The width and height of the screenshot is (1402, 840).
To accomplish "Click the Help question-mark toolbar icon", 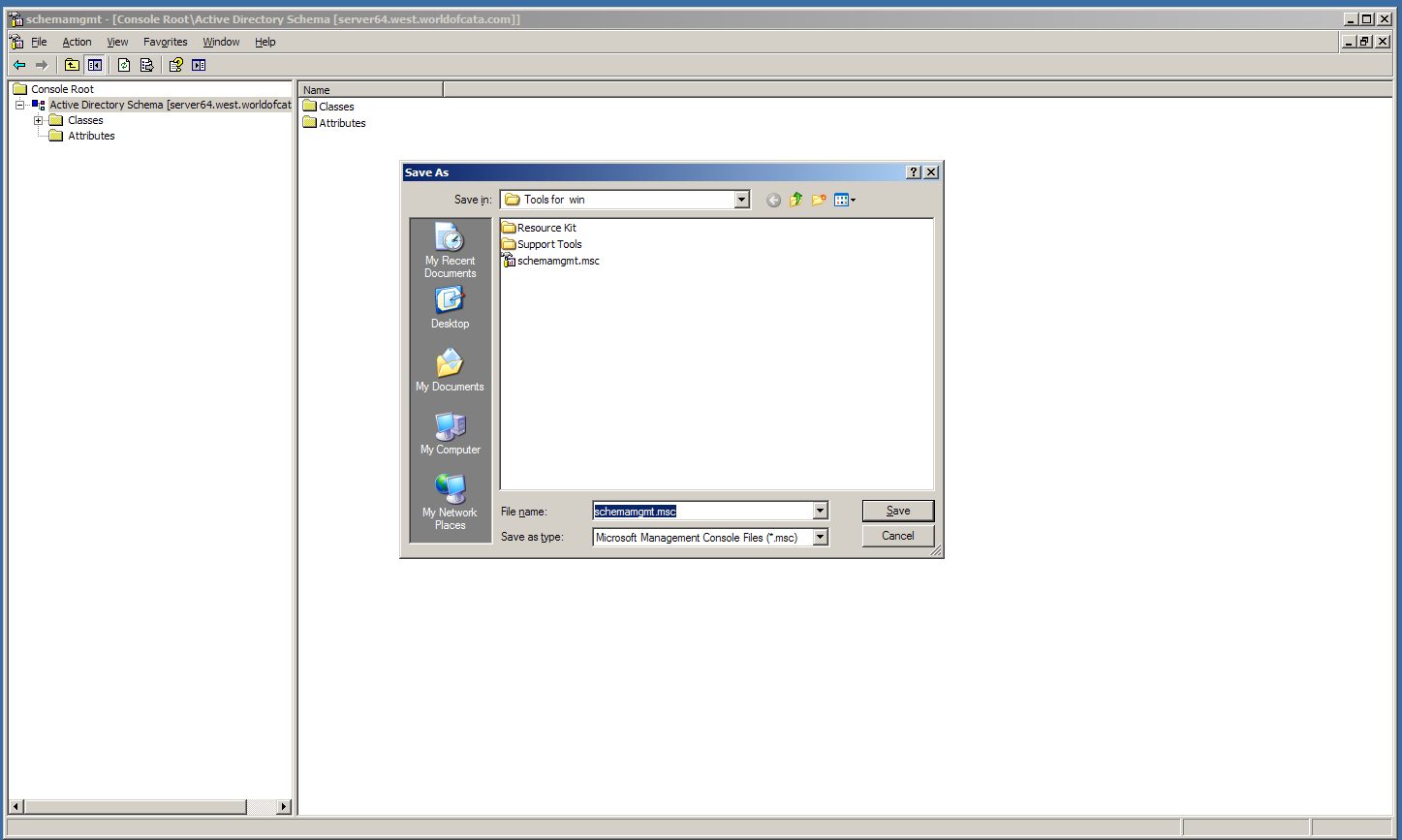I will (175, 65).
